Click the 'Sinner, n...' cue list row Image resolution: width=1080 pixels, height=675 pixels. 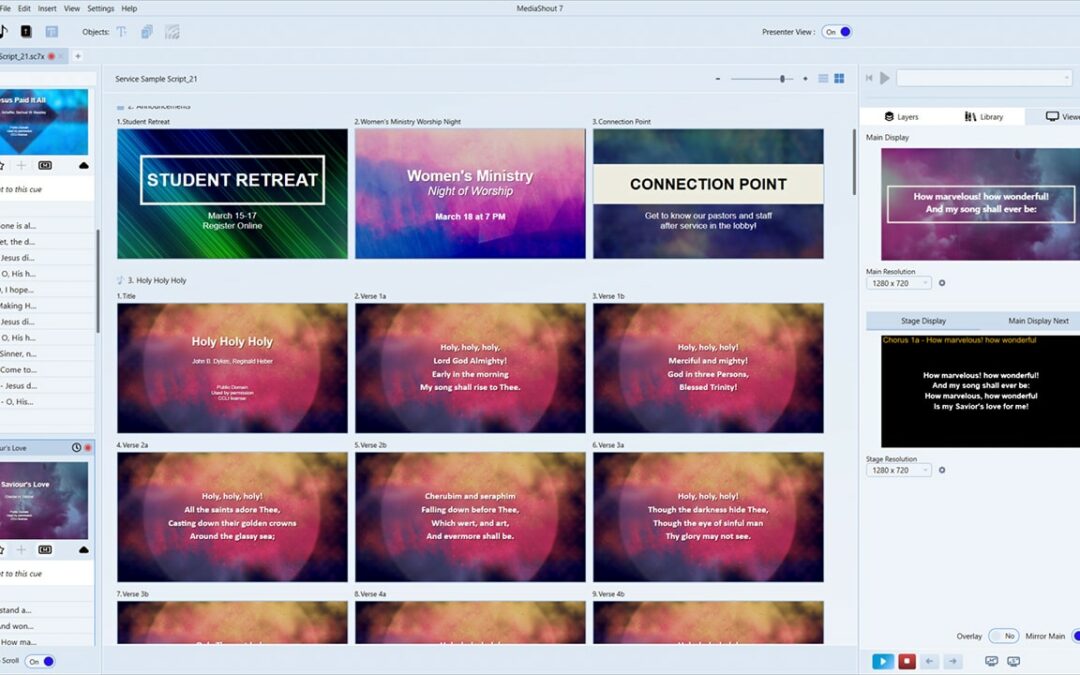point(47,353)
